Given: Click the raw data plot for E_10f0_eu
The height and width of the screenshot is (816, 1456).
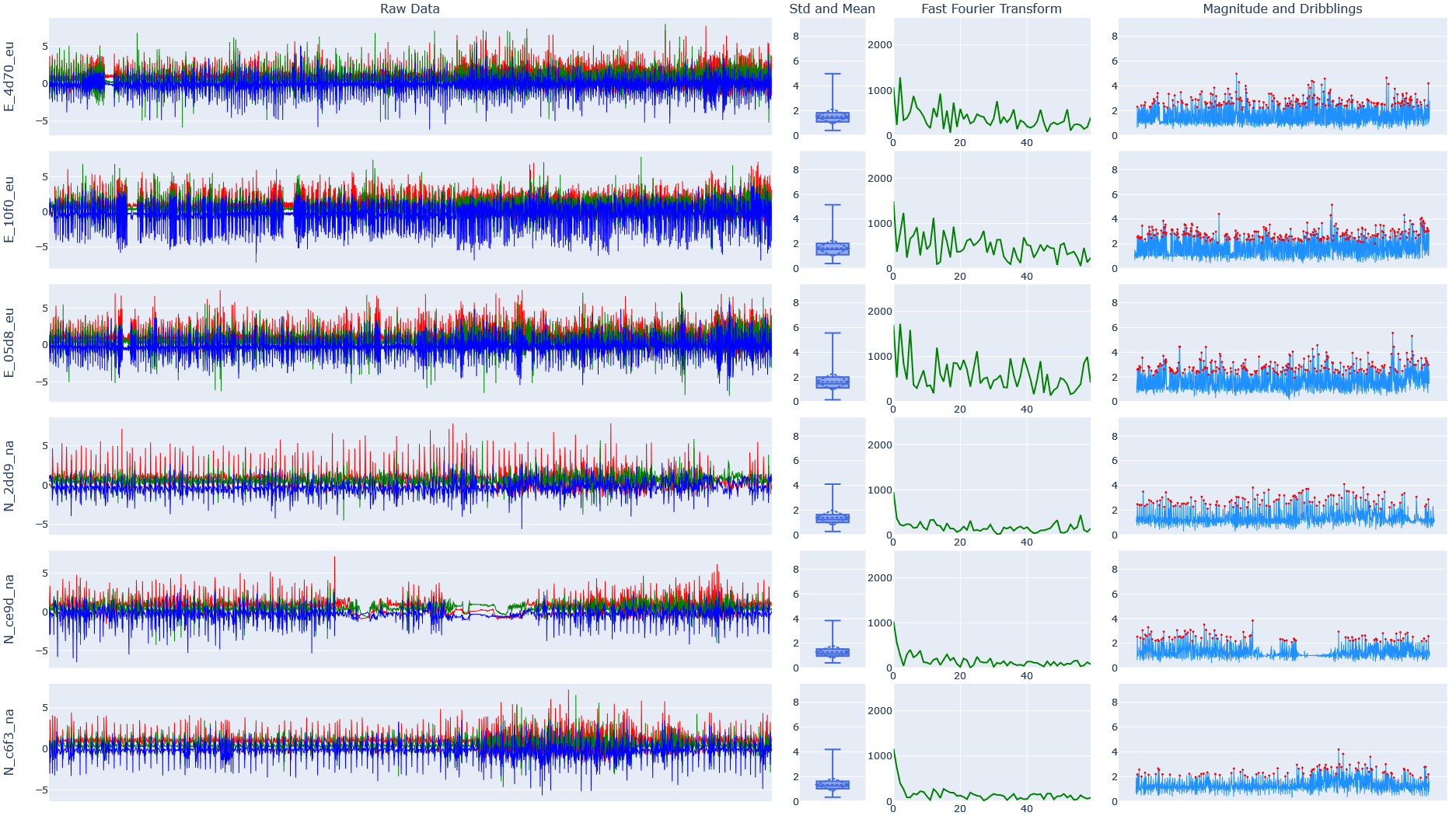Looking at the screenshot, I should 410,210.
